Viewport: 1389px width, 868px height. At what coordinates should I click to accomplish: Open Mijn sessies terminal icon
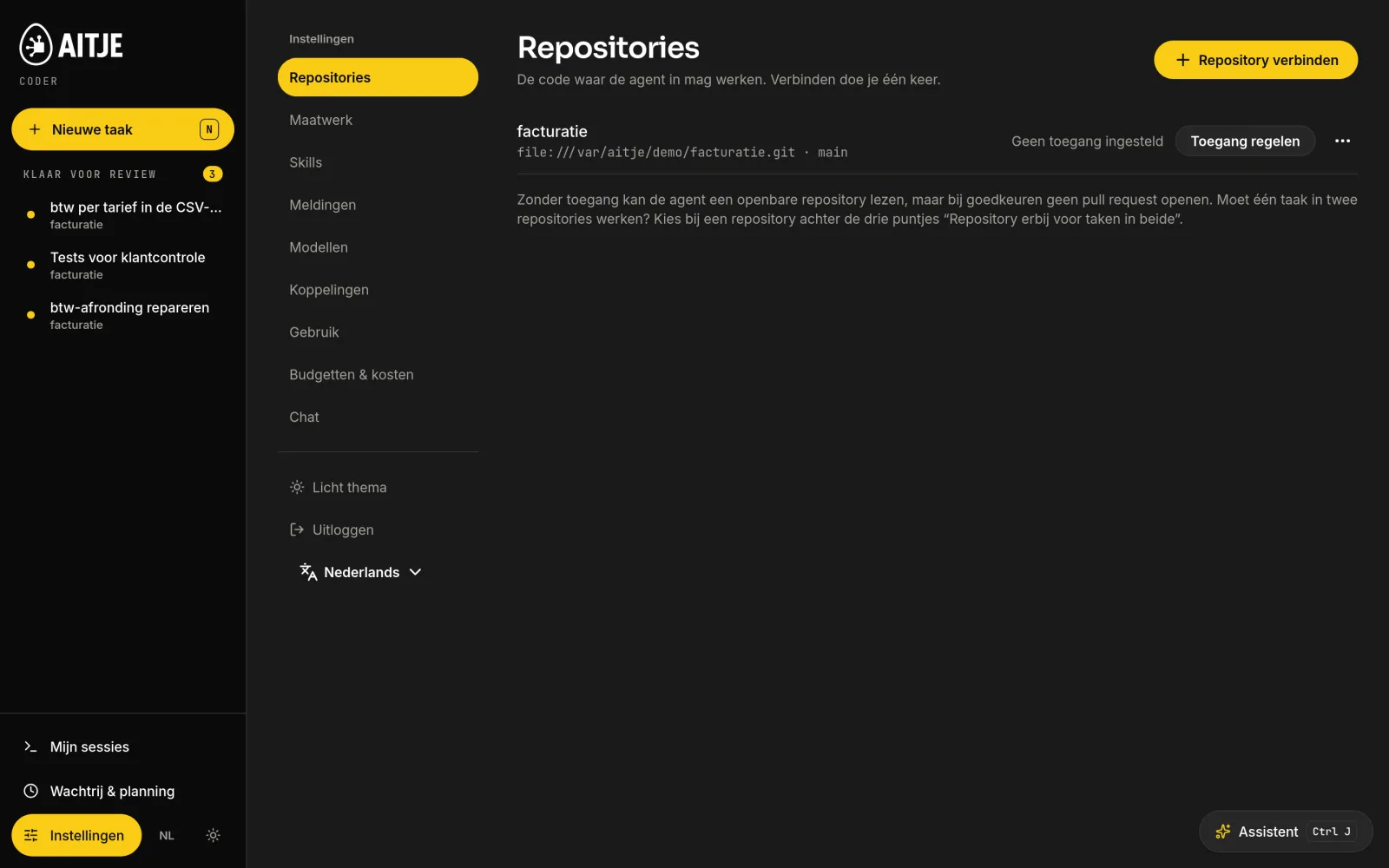coord(31,746)
